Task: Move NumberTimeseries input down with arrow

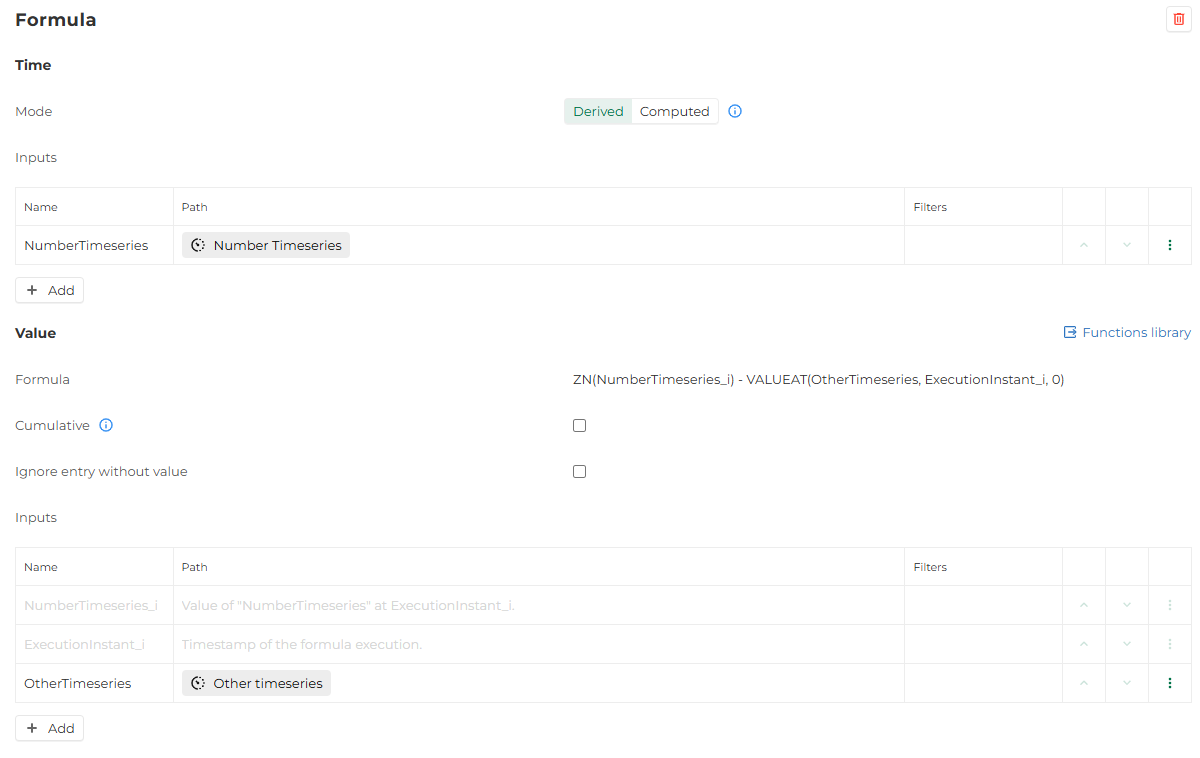Action: (x=1127, y=245)
